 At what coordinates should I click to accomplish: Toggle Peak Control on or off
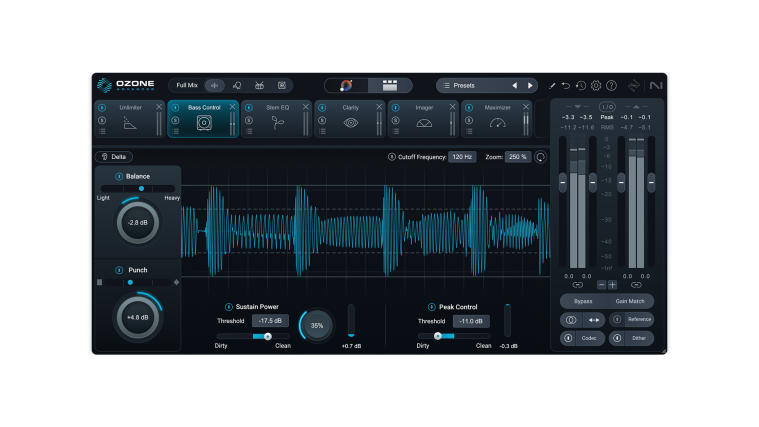431,306
